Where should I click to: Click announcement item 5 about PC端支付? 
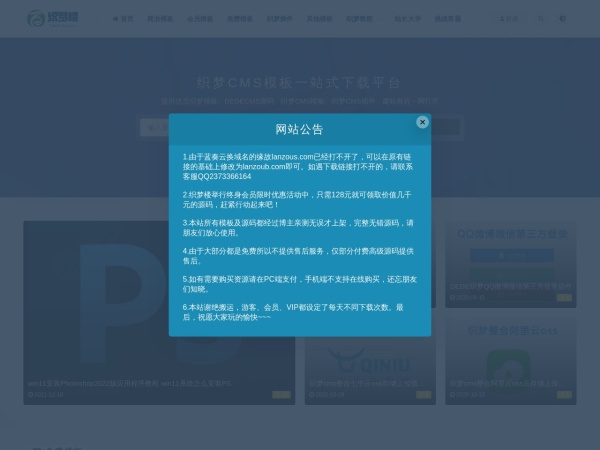[x=300, y=284]
